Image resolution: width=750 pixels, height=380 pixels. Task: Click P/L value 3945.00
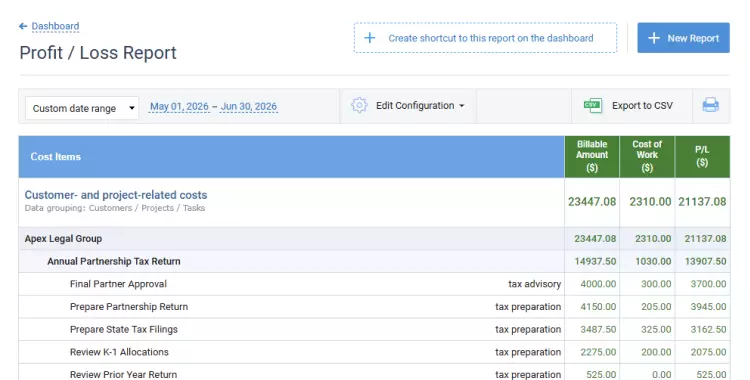[708, 307]
